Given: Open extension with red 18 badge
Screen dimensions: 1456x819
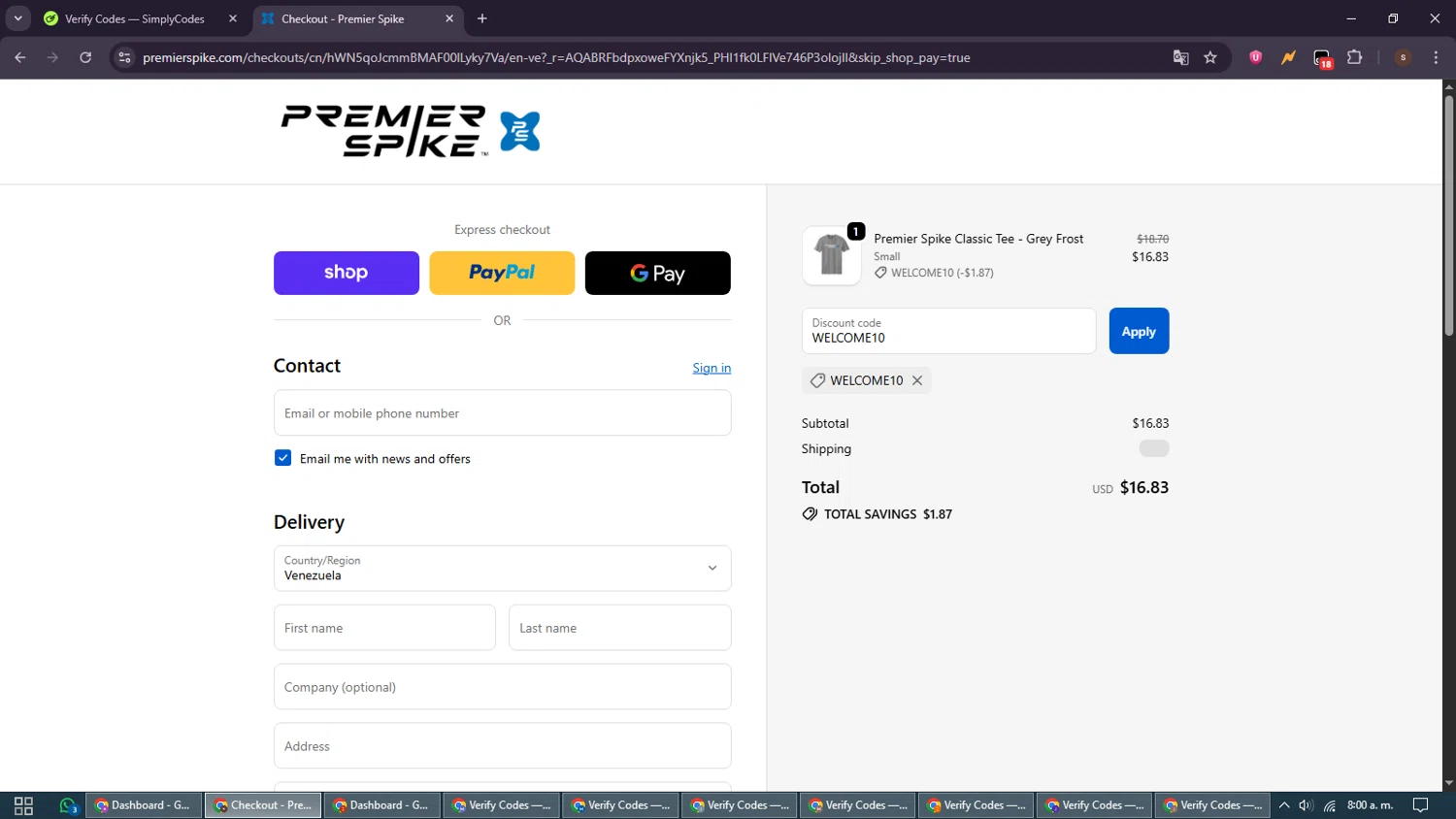Looking at the screenshot, I should click(x=1322, y=58).
